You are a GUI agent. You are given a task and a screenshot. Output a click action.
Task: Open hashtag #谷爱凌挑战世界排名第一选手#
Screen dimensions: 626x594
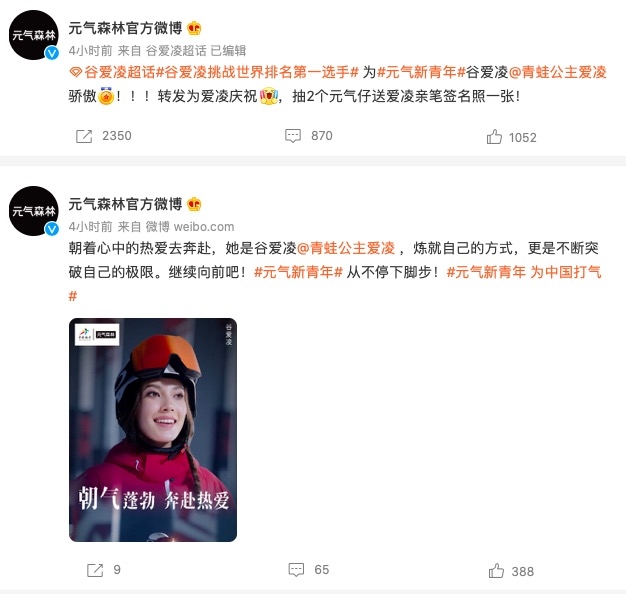(x=258, y=72)
